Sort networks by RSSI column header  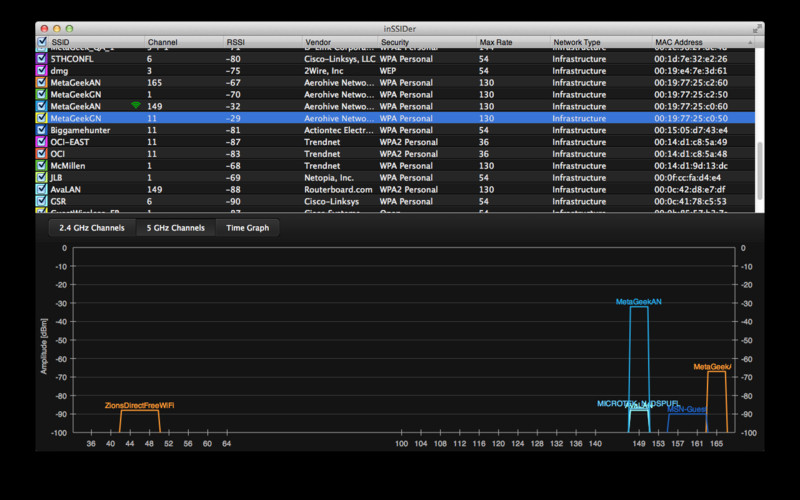(235, 42)
